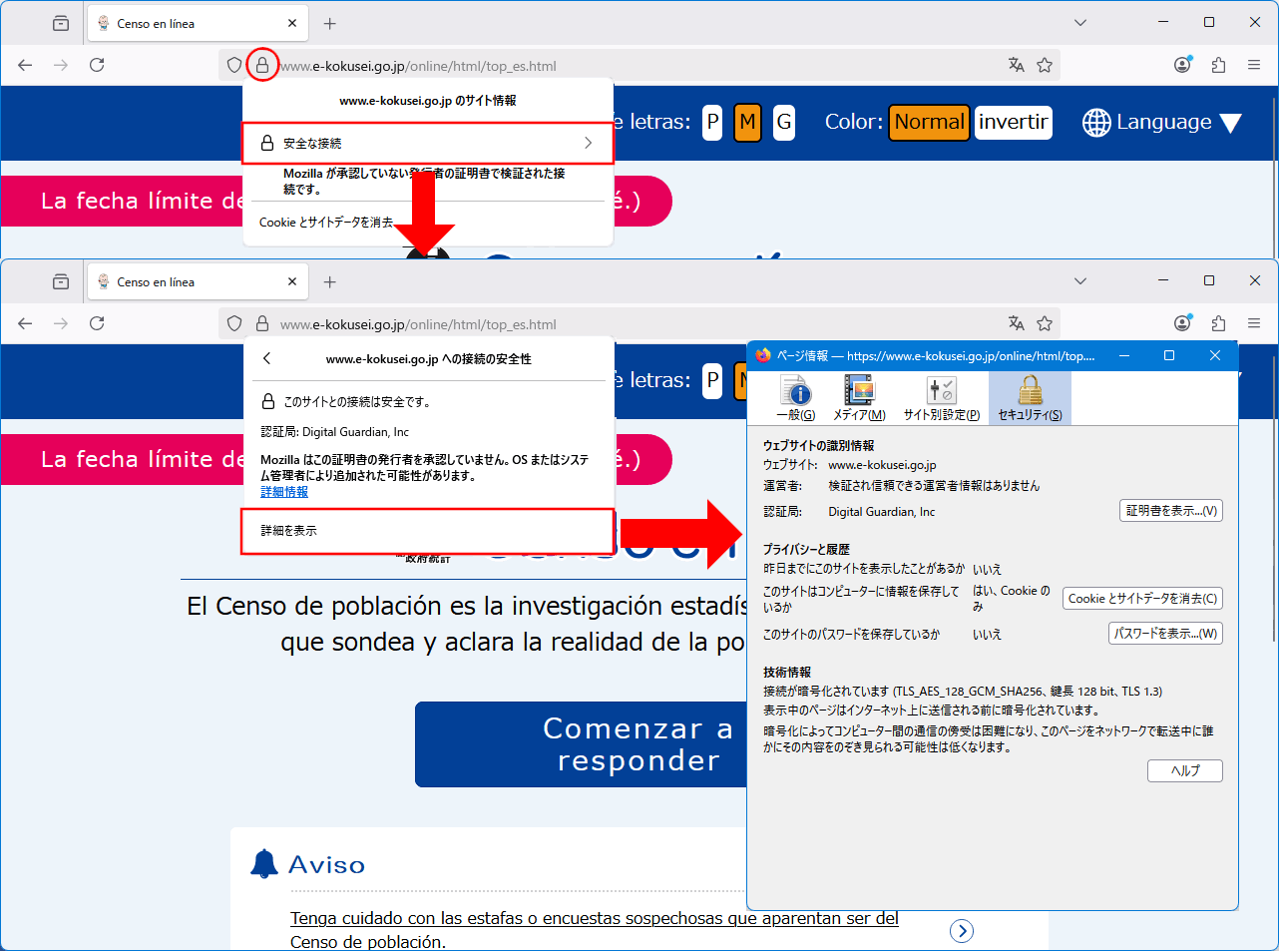This screenshot has height=952, width=1279.
Task: Switch to the サイト別設定 tab
Action: (941, 398)
